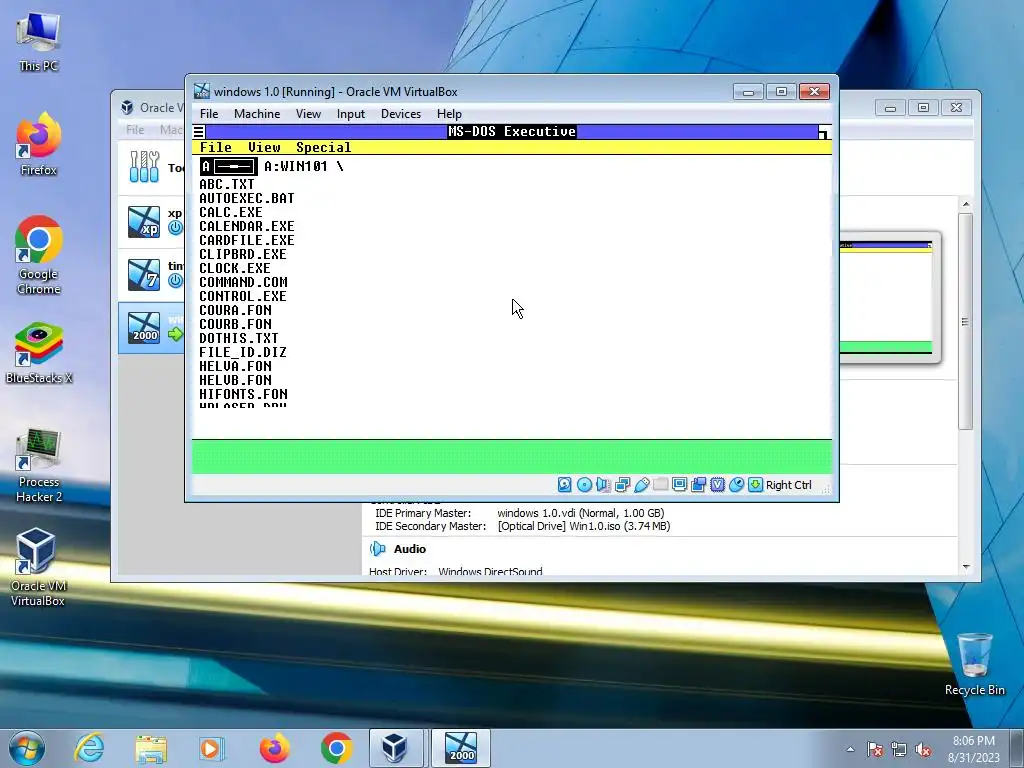Select CARDFILE.EXE in file list

point(247,240)
